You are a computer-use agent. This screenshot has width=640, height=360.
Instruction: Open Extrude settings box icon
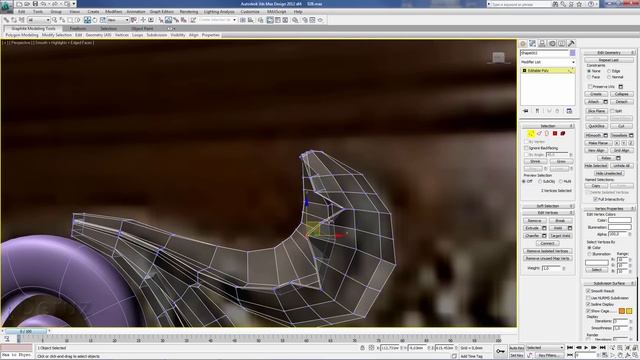[x=544, y=228]
